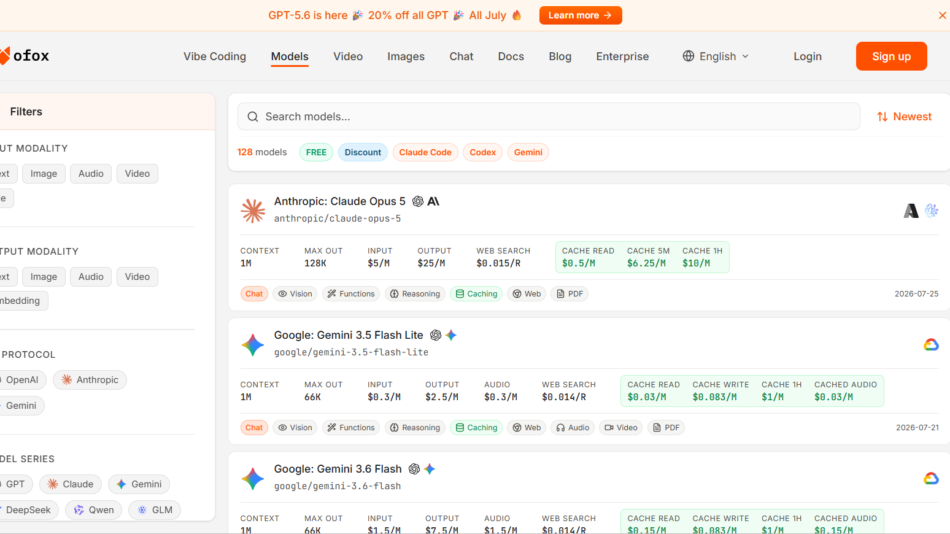Image resolution: width=950 pixels, height=534 pixels.
Task: Toggle the FREE filter chip
Action: tap(316, 152)
